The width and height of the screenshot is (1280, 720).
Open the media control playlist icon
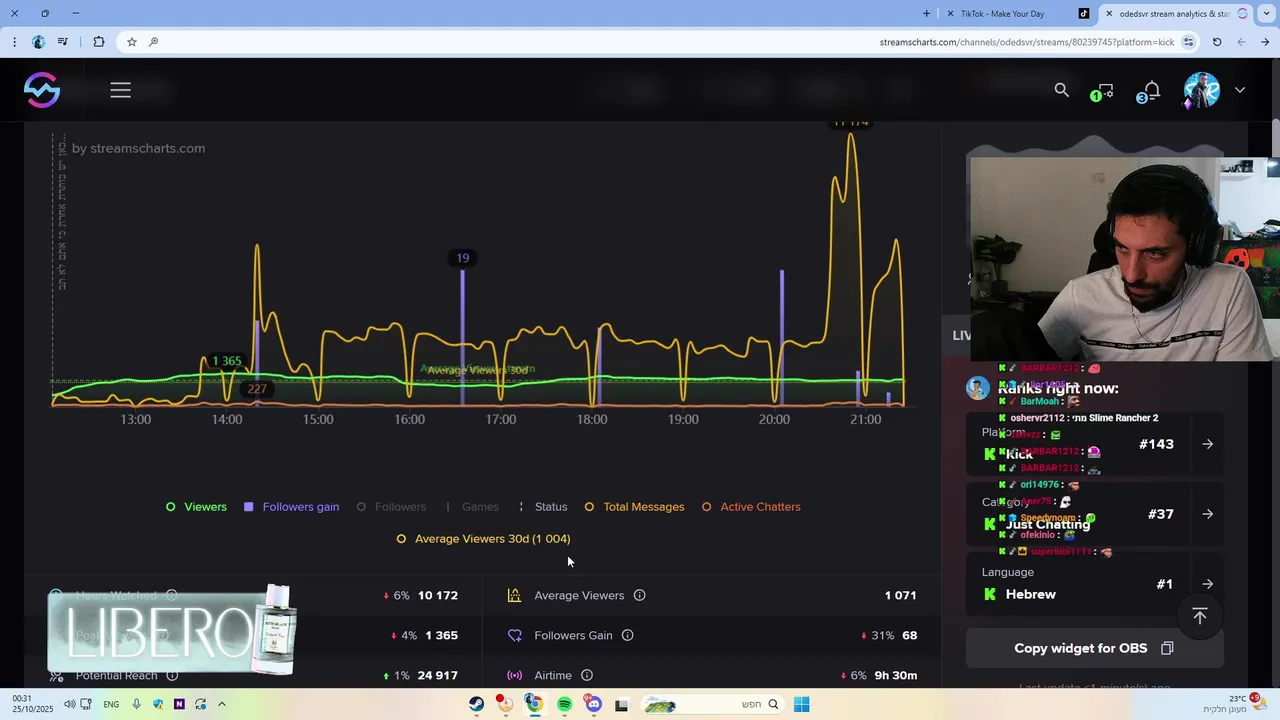point(63,42)
